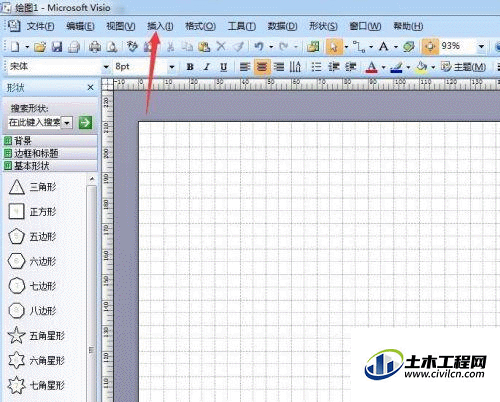Expand the New drawing dropdown arrow

tap(27, 47)
